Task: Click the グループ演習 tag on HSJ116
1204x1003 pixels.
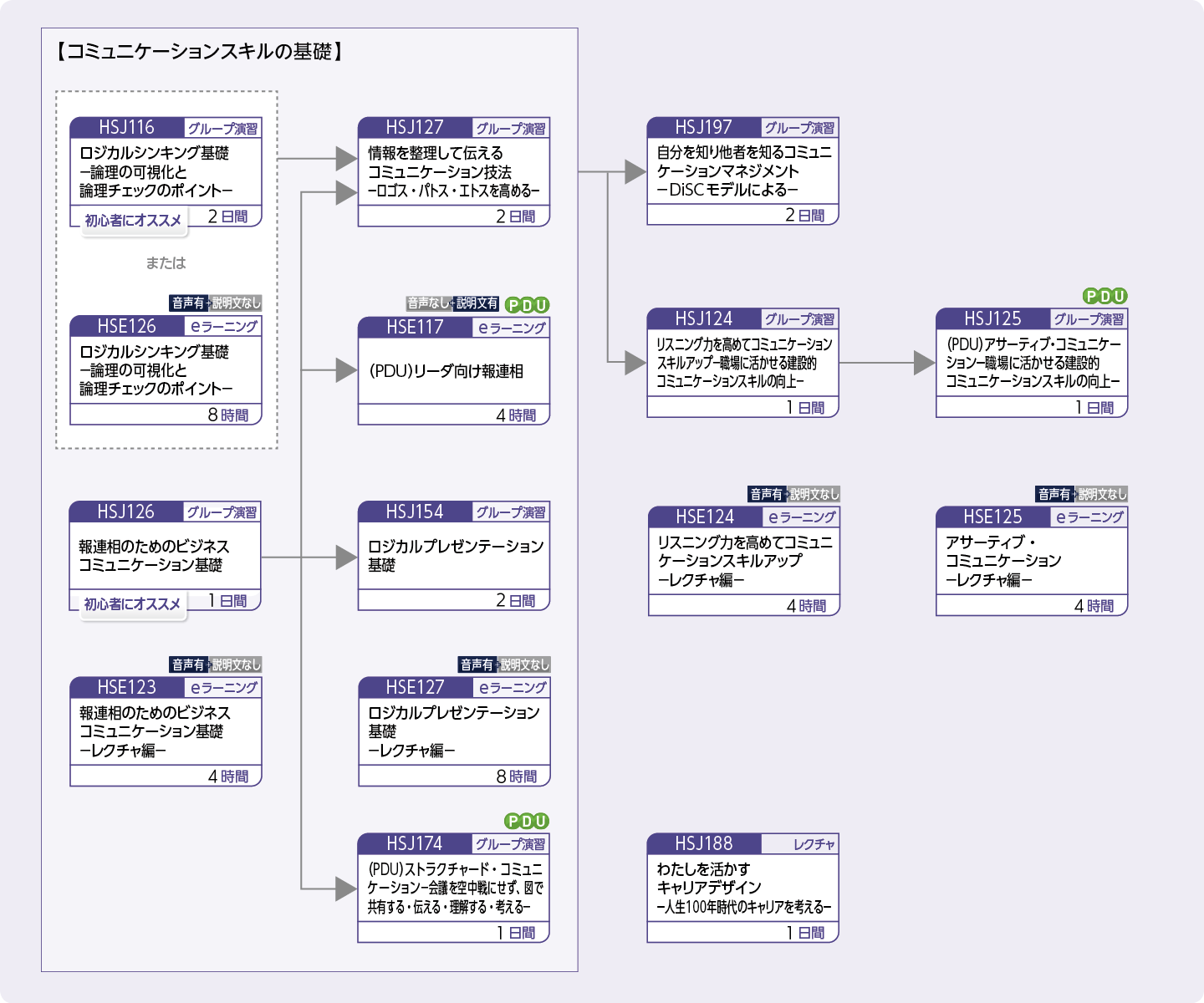Action: click(222, 129)
